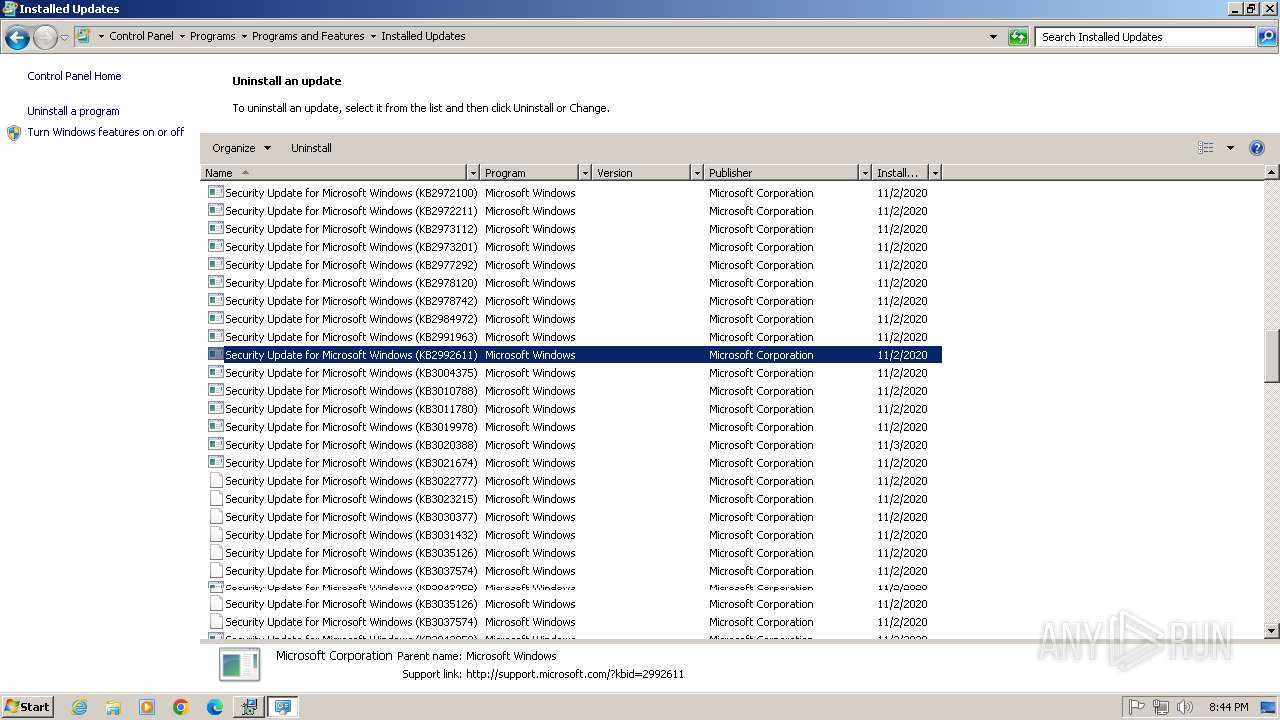
Task: Open the Version column filter dropdown
Action: coord(697,173)
